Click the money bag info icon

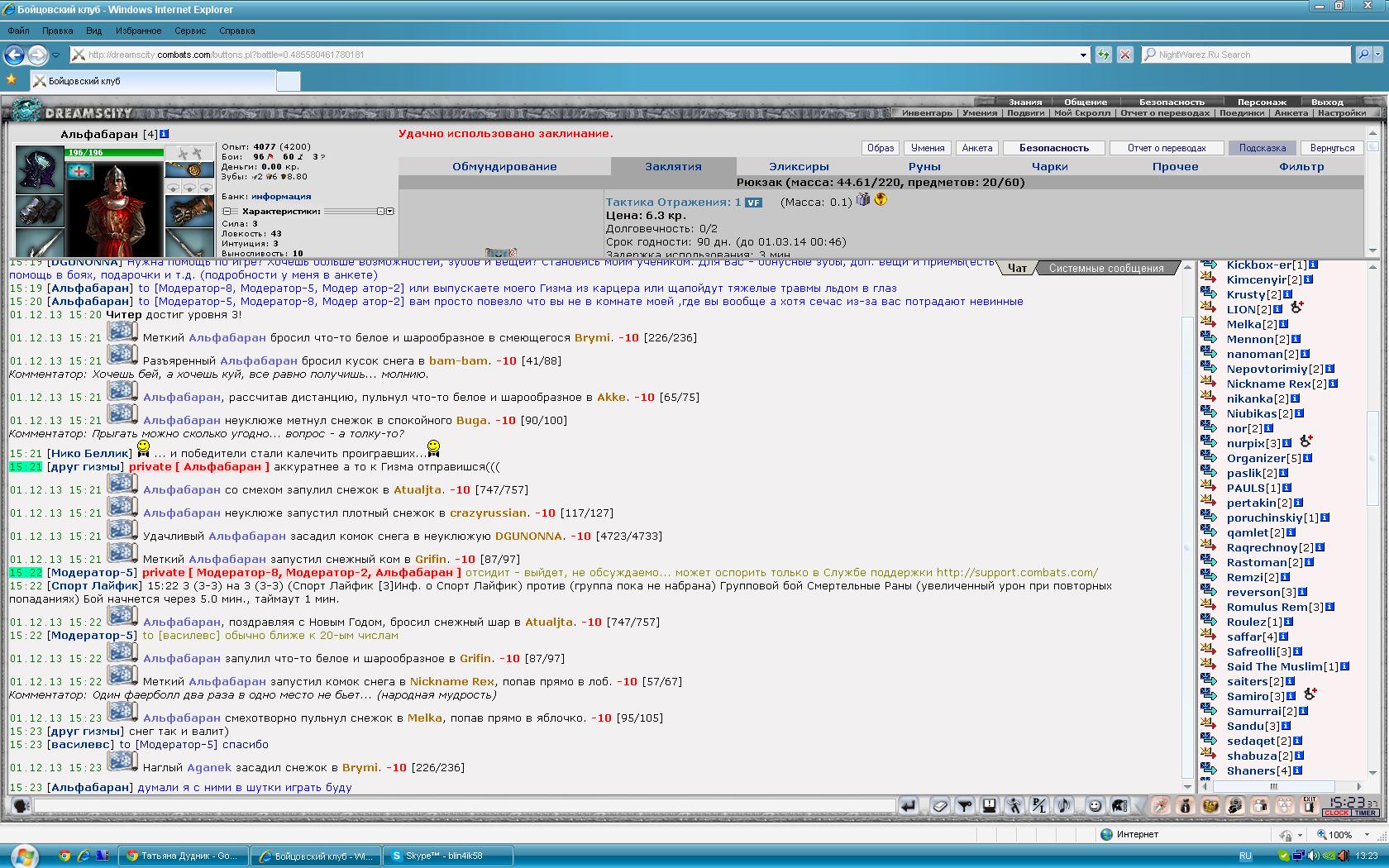1186,806
